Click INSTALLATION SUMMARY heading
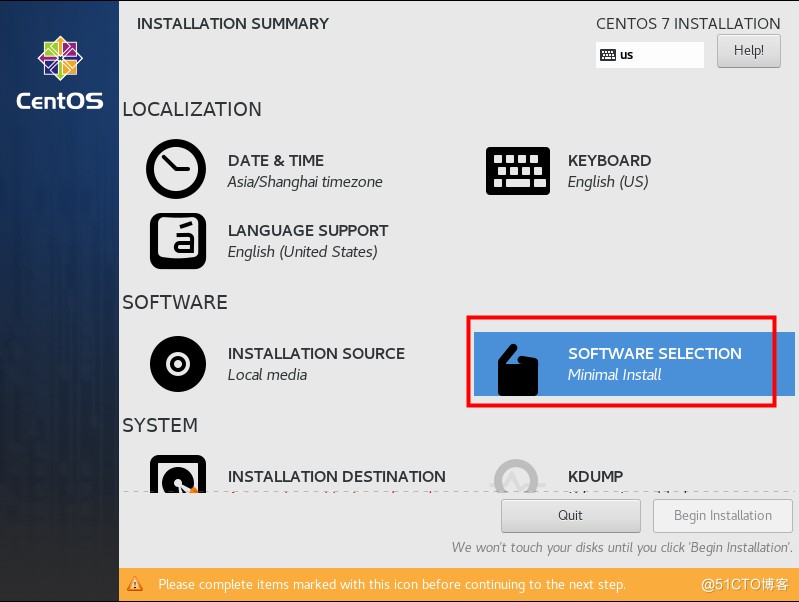 233,23
